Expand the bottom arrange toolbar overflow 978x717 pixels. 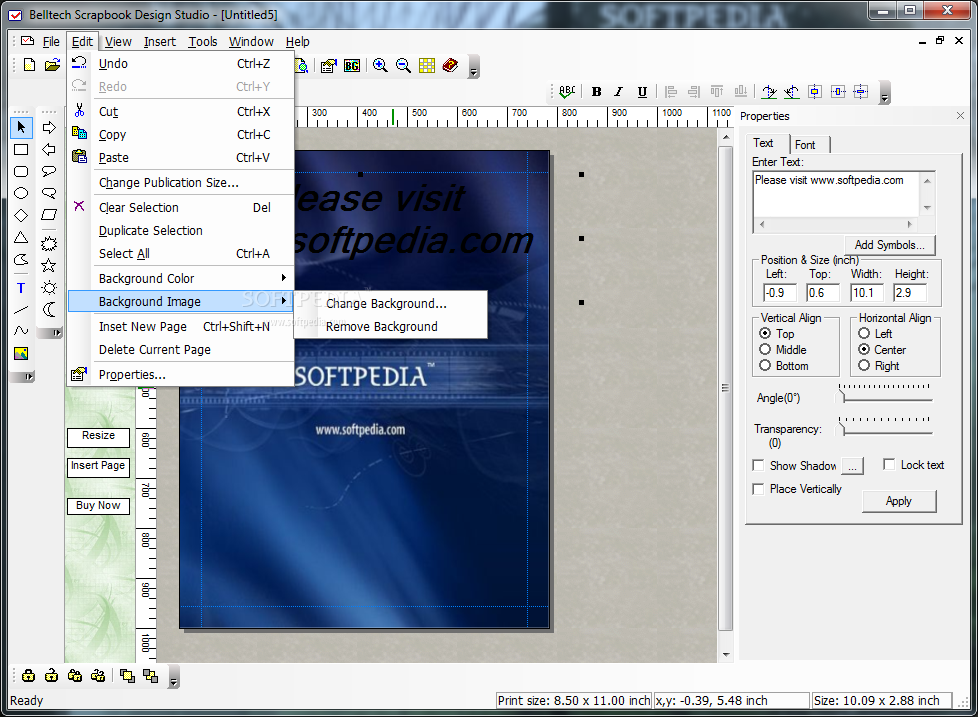click(x=174, y=677)
